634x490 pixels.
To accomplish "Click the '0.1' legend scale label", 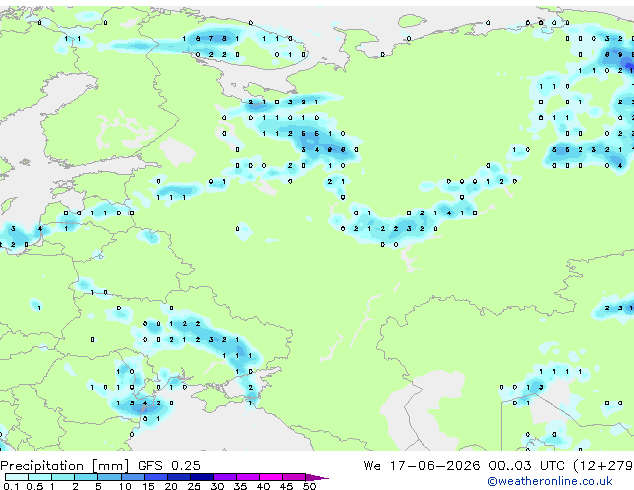I will 11,486.
